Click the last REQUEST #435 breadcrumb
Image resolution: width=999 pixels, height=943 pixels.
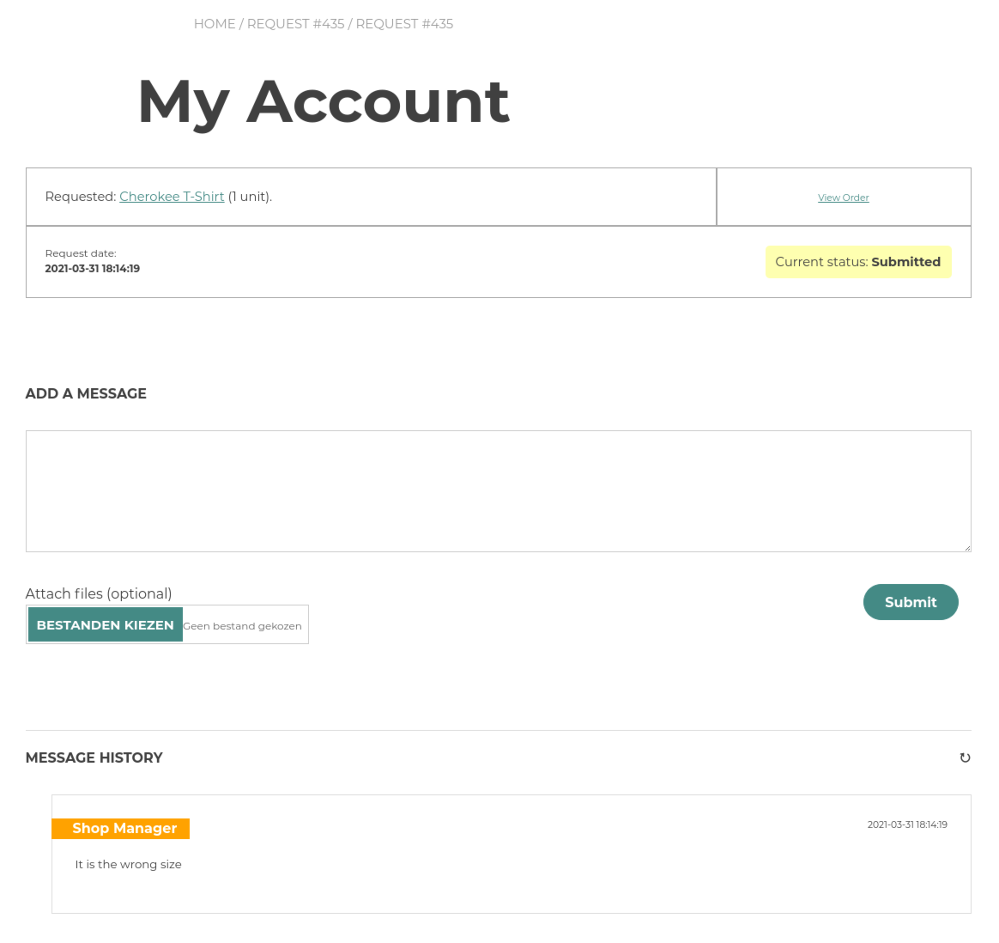click(x=404, y=24)
